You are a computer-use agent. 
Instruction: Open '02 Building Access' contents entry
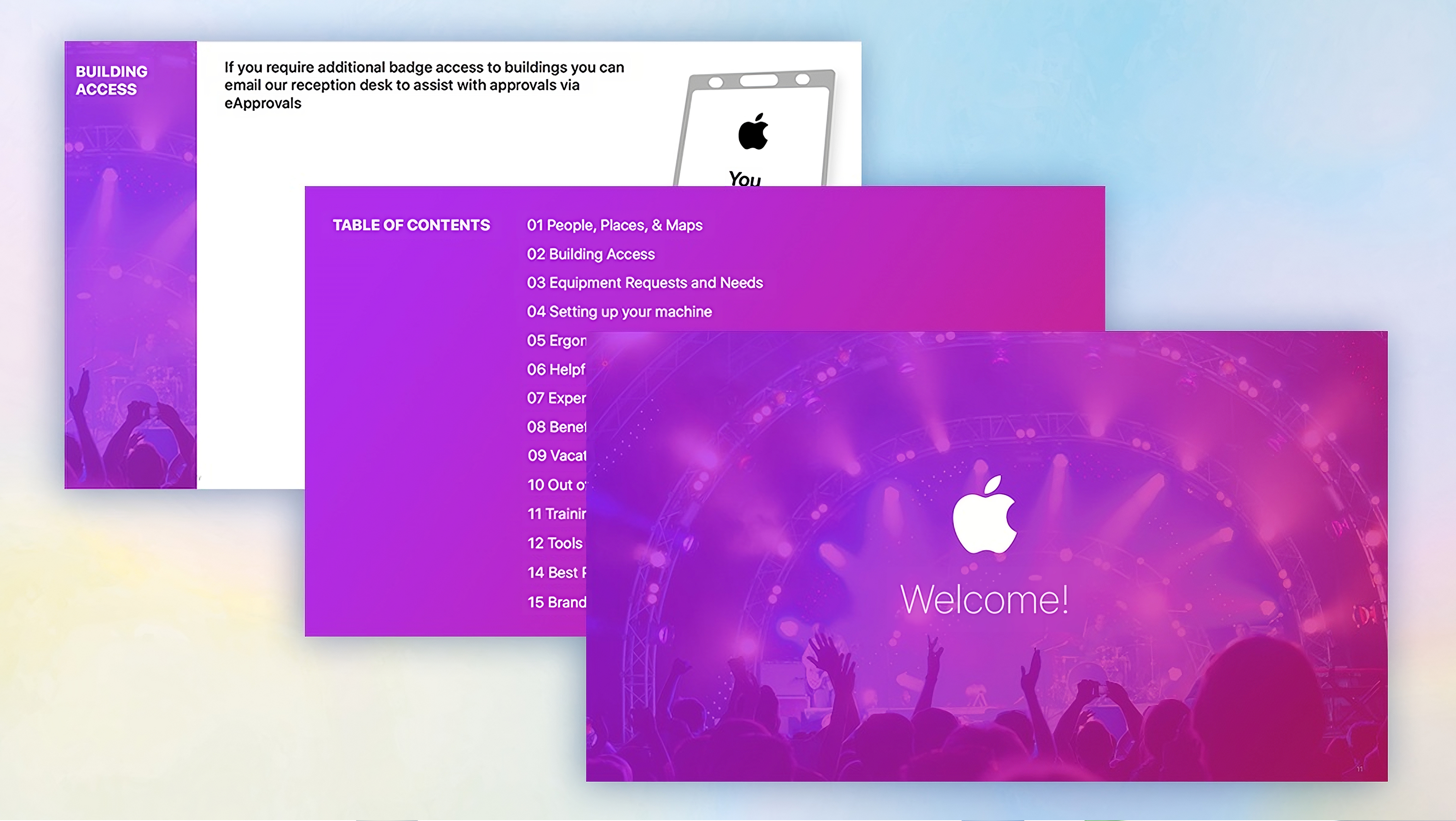click(591, 254)
